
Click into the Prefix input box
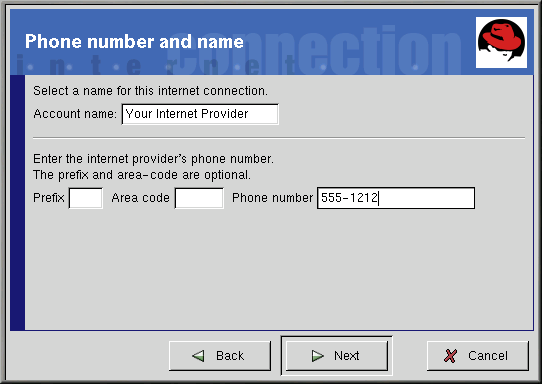86,198
